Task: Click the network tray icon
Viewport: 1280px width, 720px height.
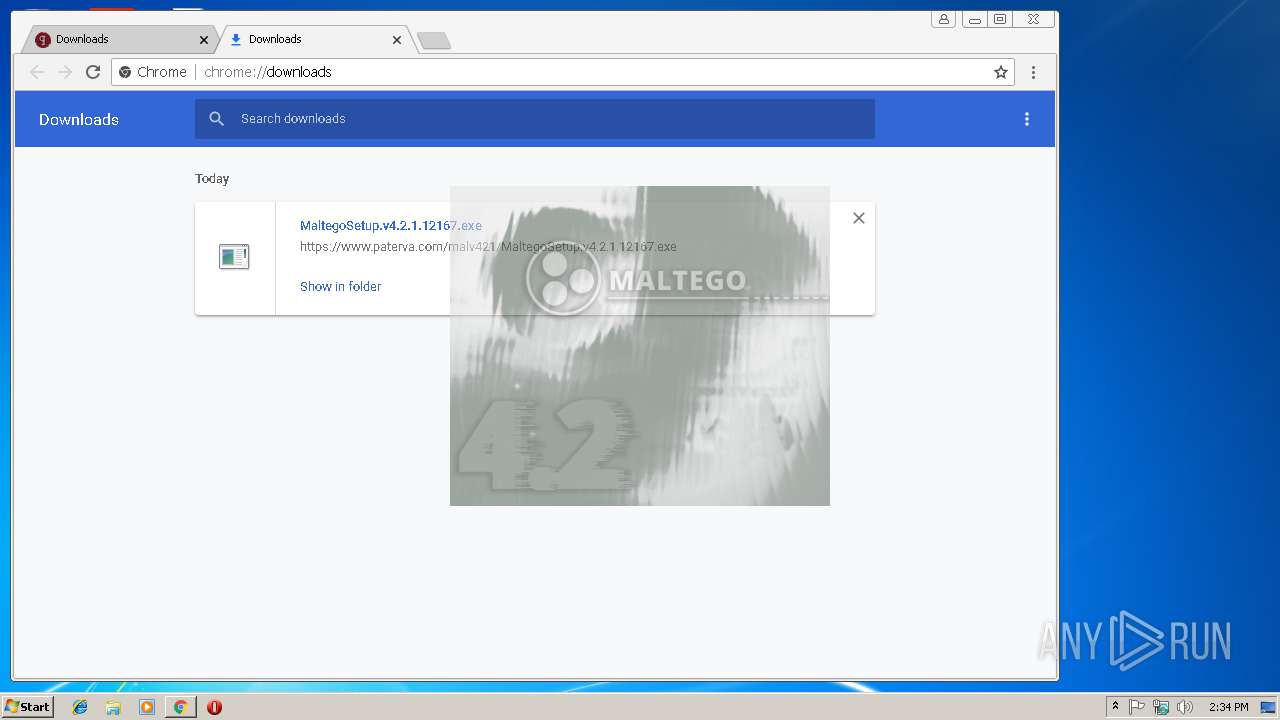Action: 1161,707
